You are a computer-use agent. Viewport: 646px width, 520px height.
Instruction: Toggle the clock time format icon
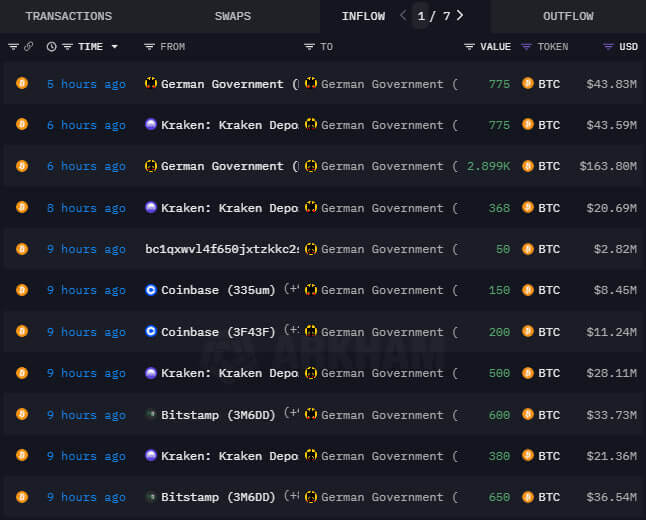(x=51, y=47)
